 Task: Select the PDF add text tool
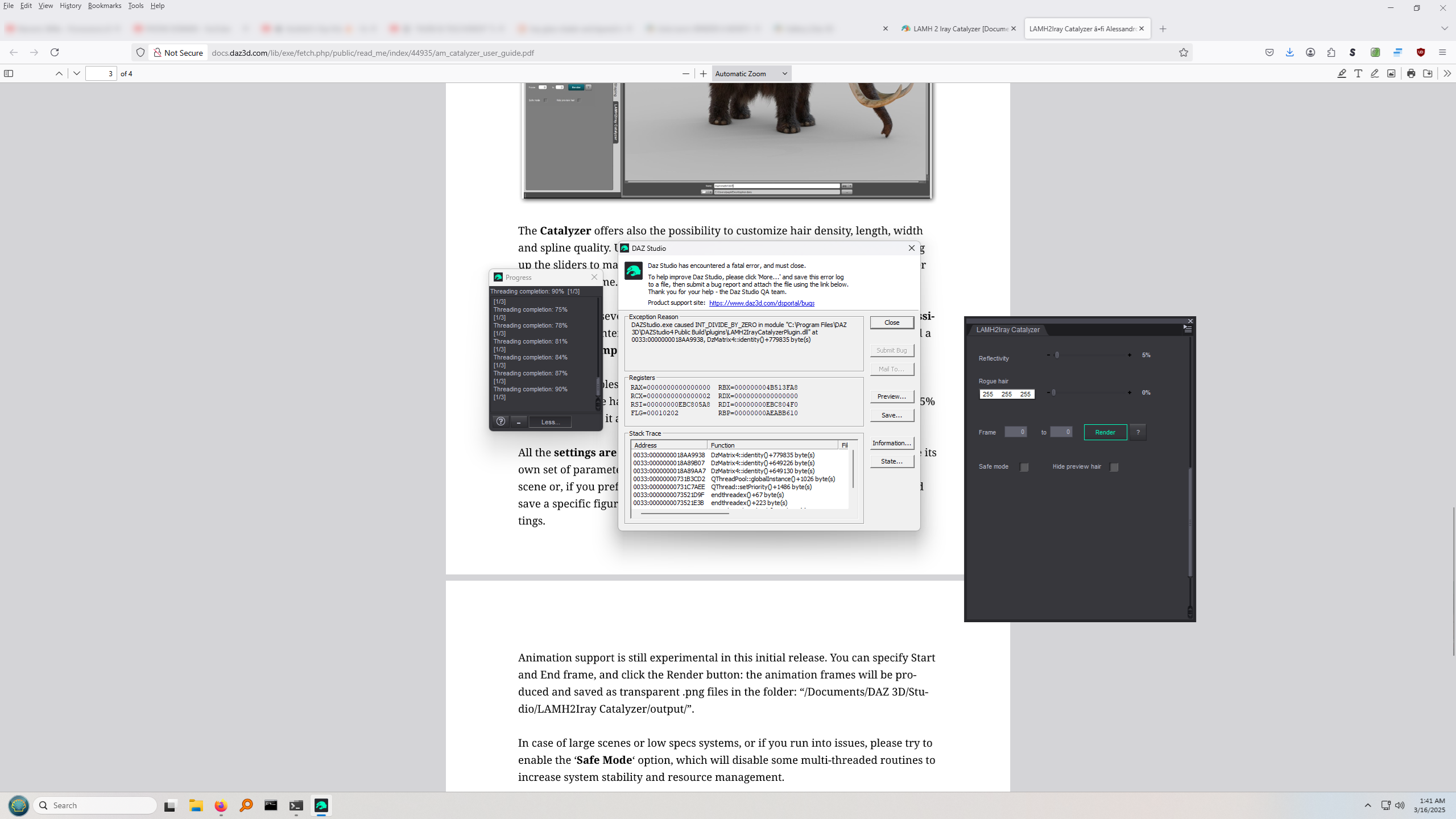tap(1358, 73)
